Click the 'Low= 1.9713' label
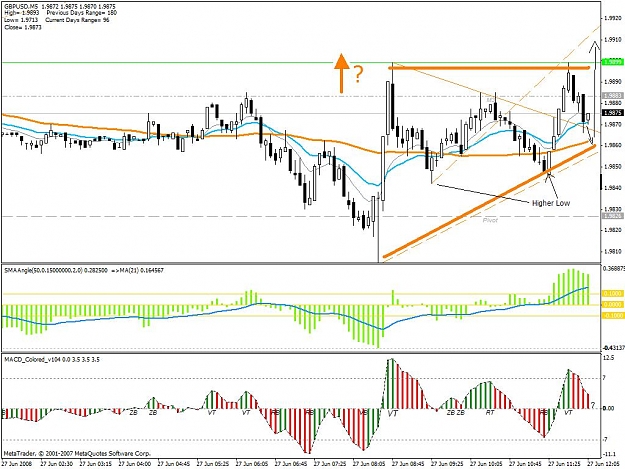Image resolution: width=625 pixels, height=469 pixels. [x=21, y=20]
